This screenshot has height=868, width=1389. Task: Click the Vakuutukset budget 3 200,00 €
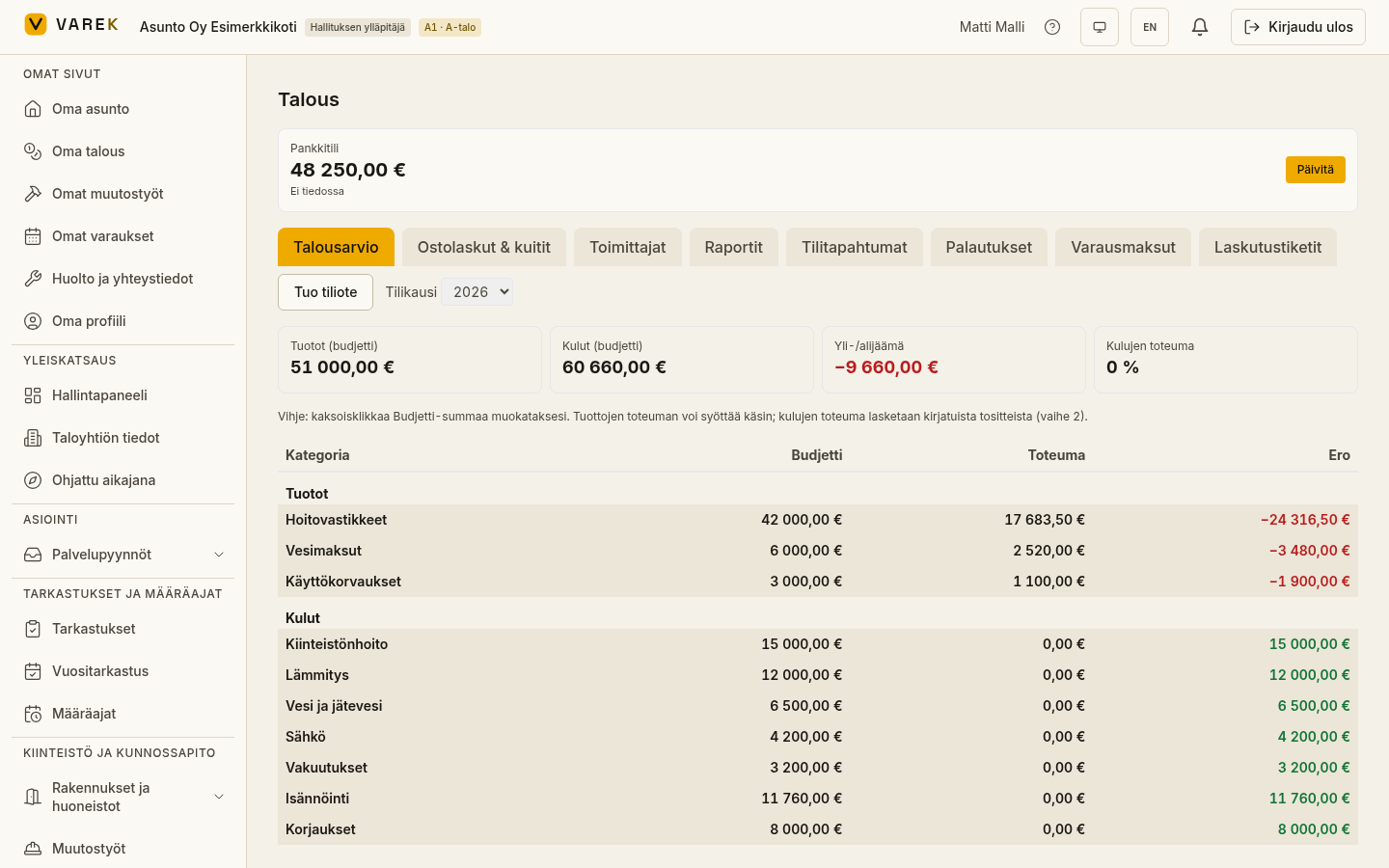805,768
